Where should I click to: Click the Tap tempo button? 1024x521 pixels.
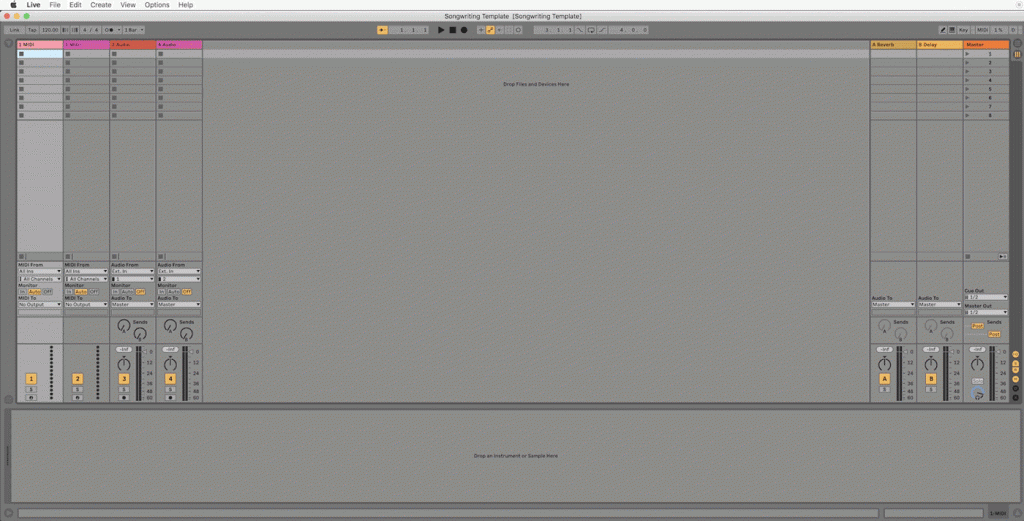pos(32,30)
